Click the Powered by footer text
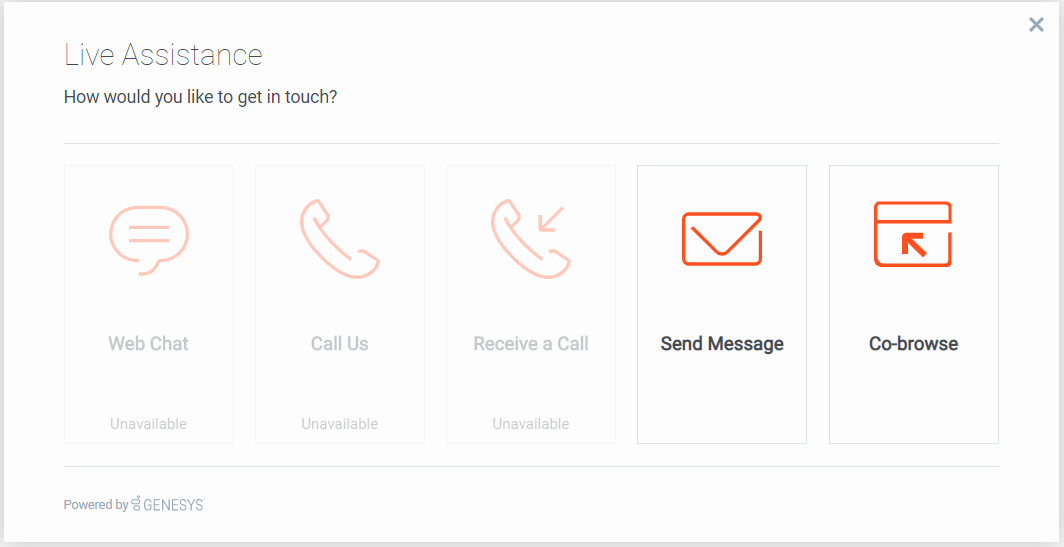Viewport: 1064px width, 547px height. [96, 504]
